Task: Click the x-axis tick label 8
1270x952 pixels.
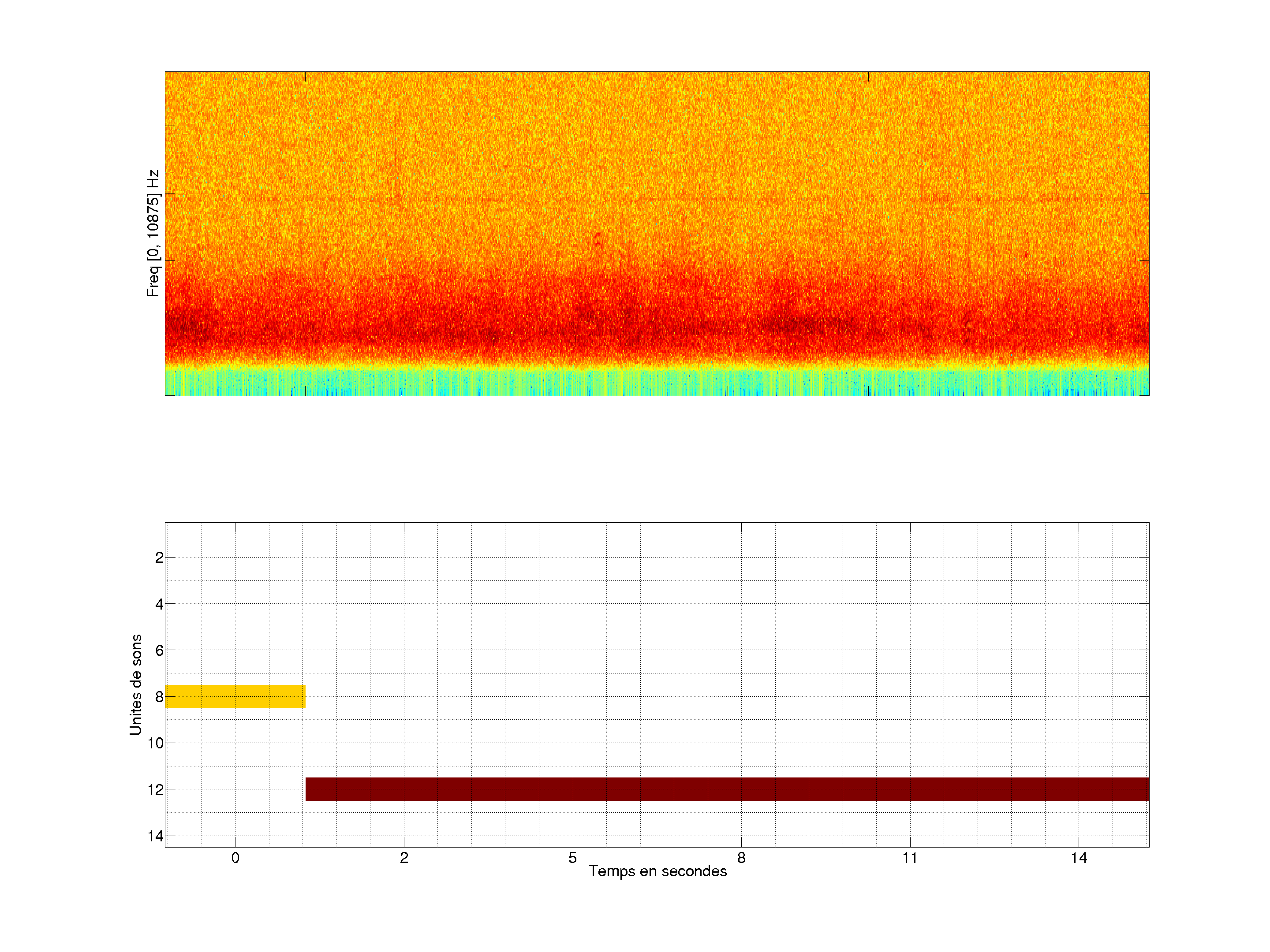Action: pyautogui.click(x=741, y=858)
